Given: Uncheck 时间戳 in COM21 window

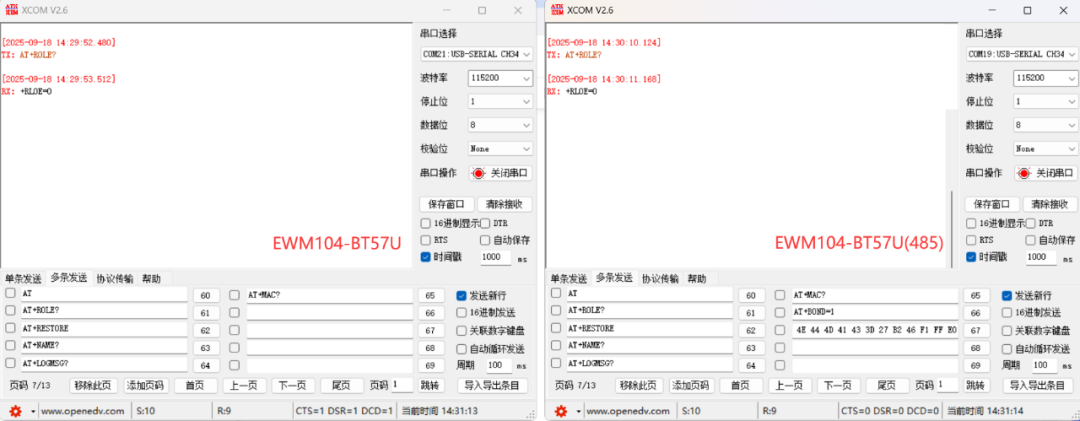Looking at the screenshot, I should pyautogui.click(x=426, y=257).
